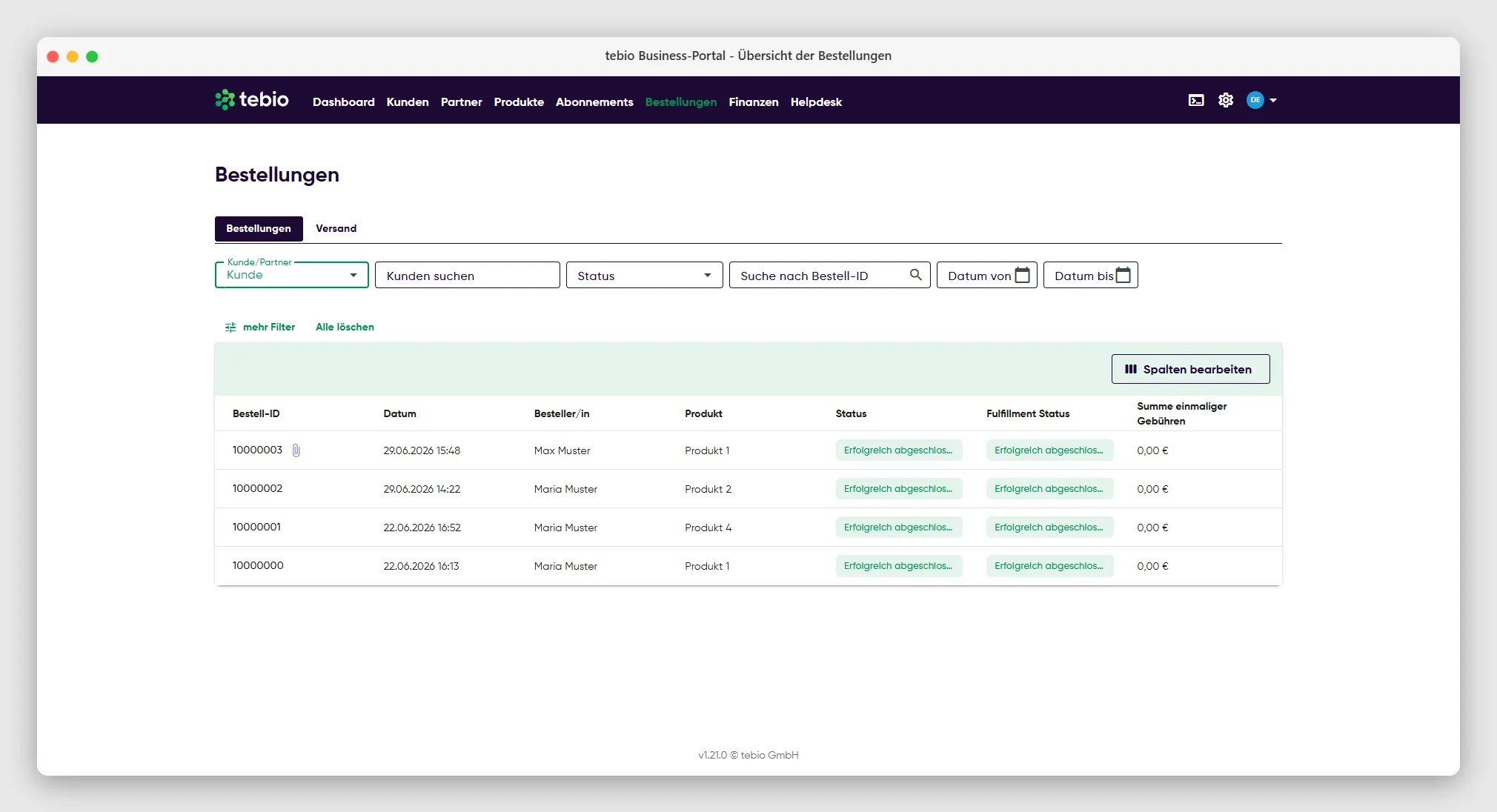
Task: Focus the Kunden suchen input field
Action: 467,275
